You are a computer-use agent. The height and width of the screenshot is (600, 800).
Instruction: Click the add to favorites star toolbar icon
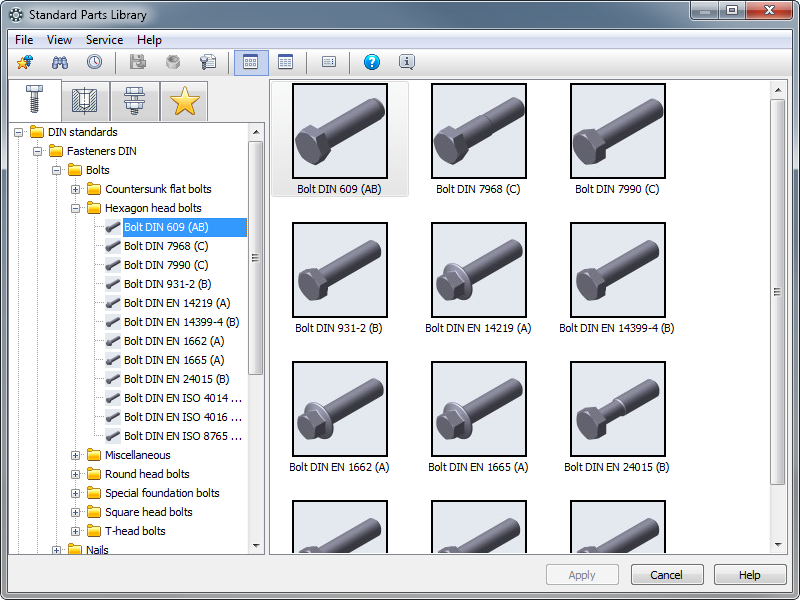[x=25, y=62]
